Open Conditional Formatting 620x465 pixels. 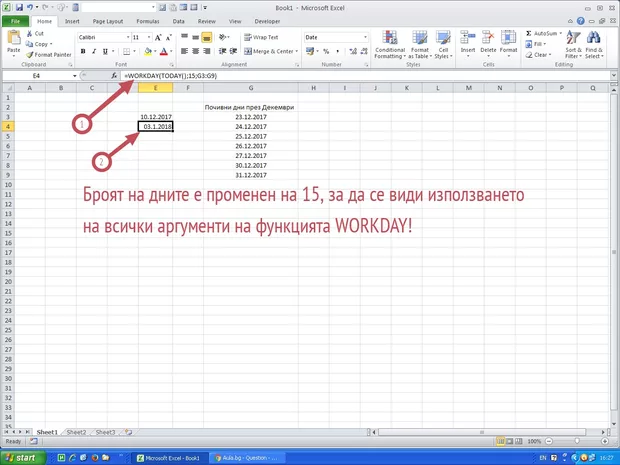(390, 45)
